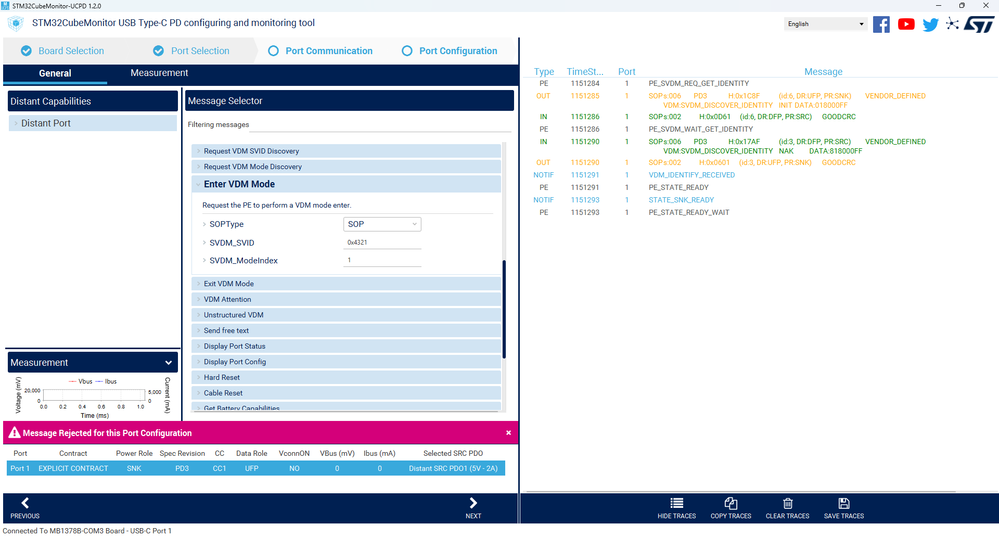Select Board Selection step
999x537 pixels.
[62, 51]
